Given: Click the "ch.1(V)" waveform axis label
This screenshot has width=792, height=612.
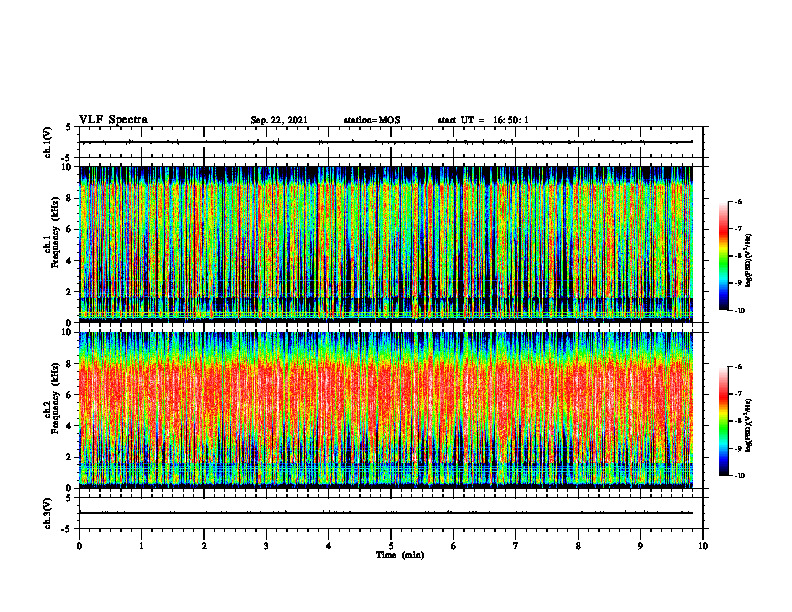Looking at the screenshot, I should click(x=47, y=142).
